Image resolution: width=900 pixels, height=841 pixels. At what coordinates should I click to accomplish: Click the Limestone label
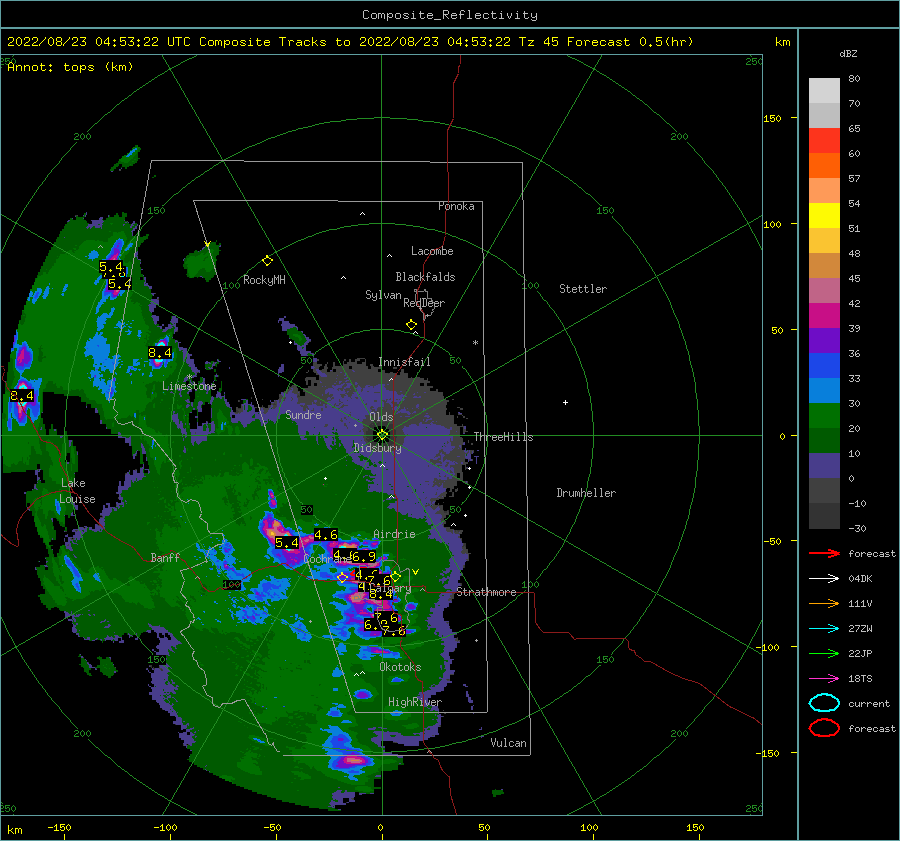(x=189, y=386)
